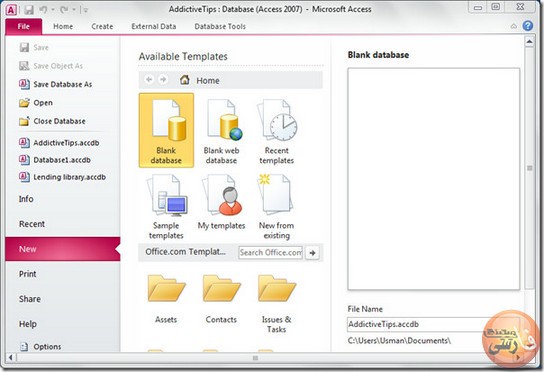Open the File tab
Image resolution: width=544 pixels, height=372 pixels.
point(24,26)
